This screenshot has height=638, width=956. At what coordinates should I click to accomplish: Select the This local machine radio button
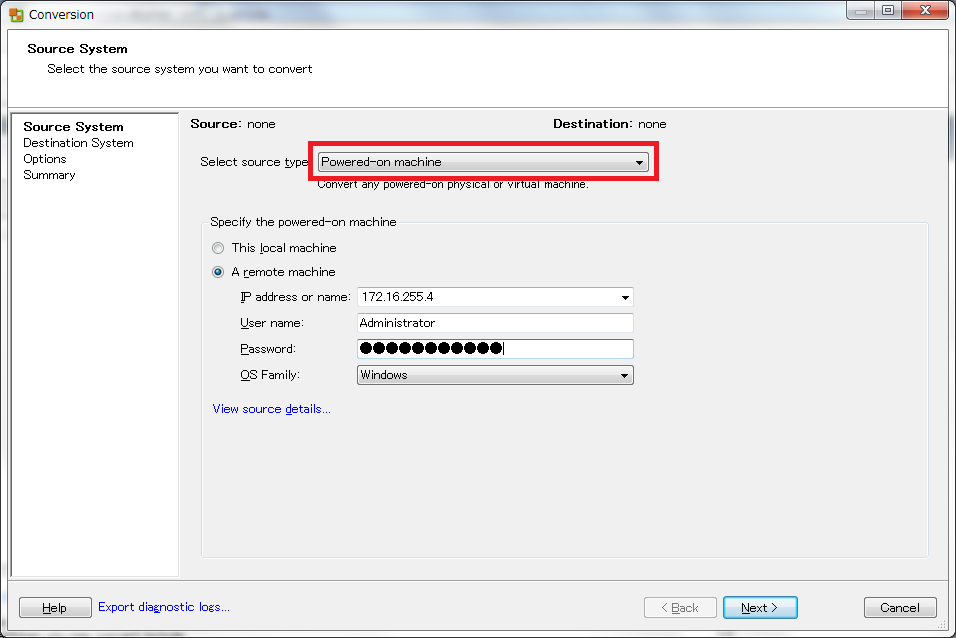click(x=218, y=248)
